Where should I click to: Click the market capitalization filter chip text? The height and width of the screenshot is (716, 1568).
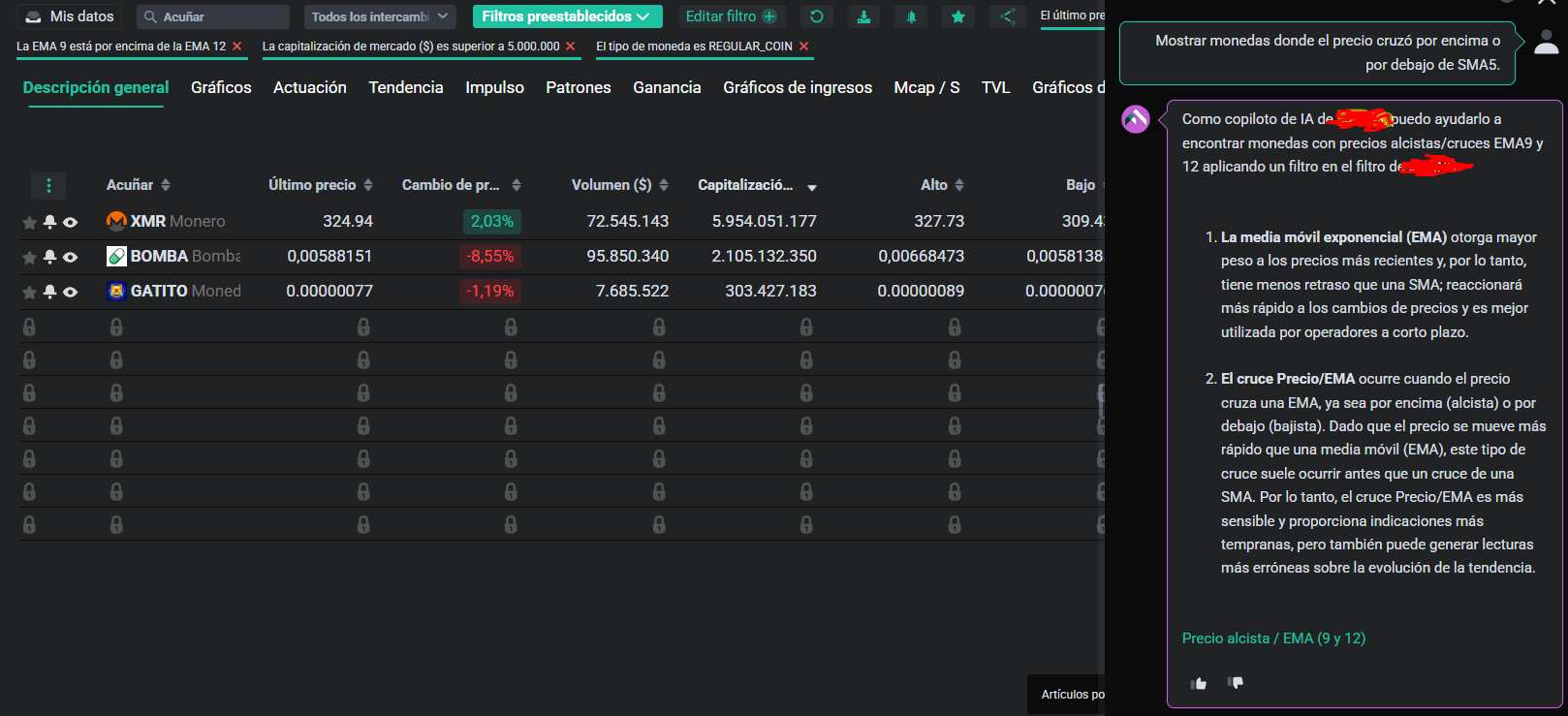click(x=411, y=46)
